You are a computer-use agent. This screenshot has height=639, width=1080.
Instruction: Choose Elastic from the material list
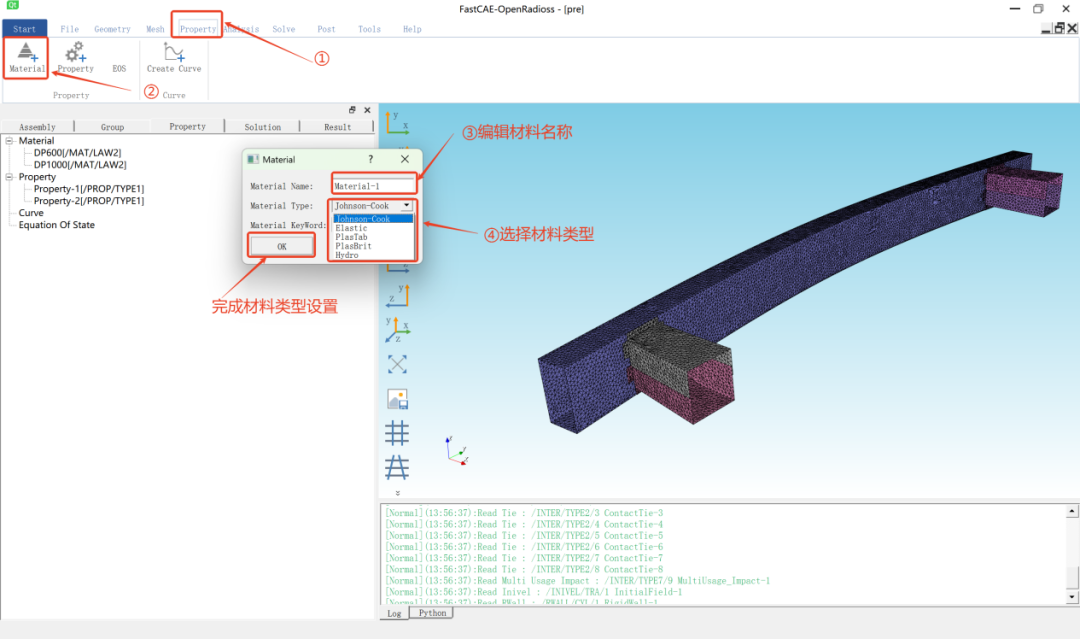373,228
